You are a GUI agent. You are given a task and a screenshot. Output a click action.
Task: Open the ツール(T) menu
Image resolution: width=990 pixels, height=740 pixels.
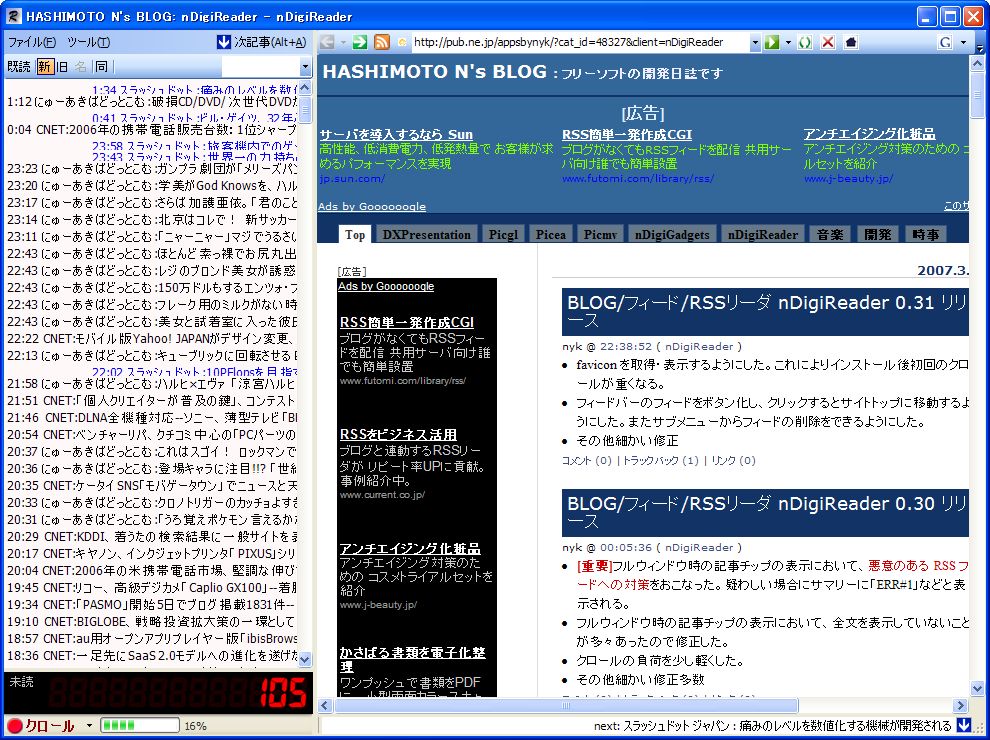[x=88, y=42]
